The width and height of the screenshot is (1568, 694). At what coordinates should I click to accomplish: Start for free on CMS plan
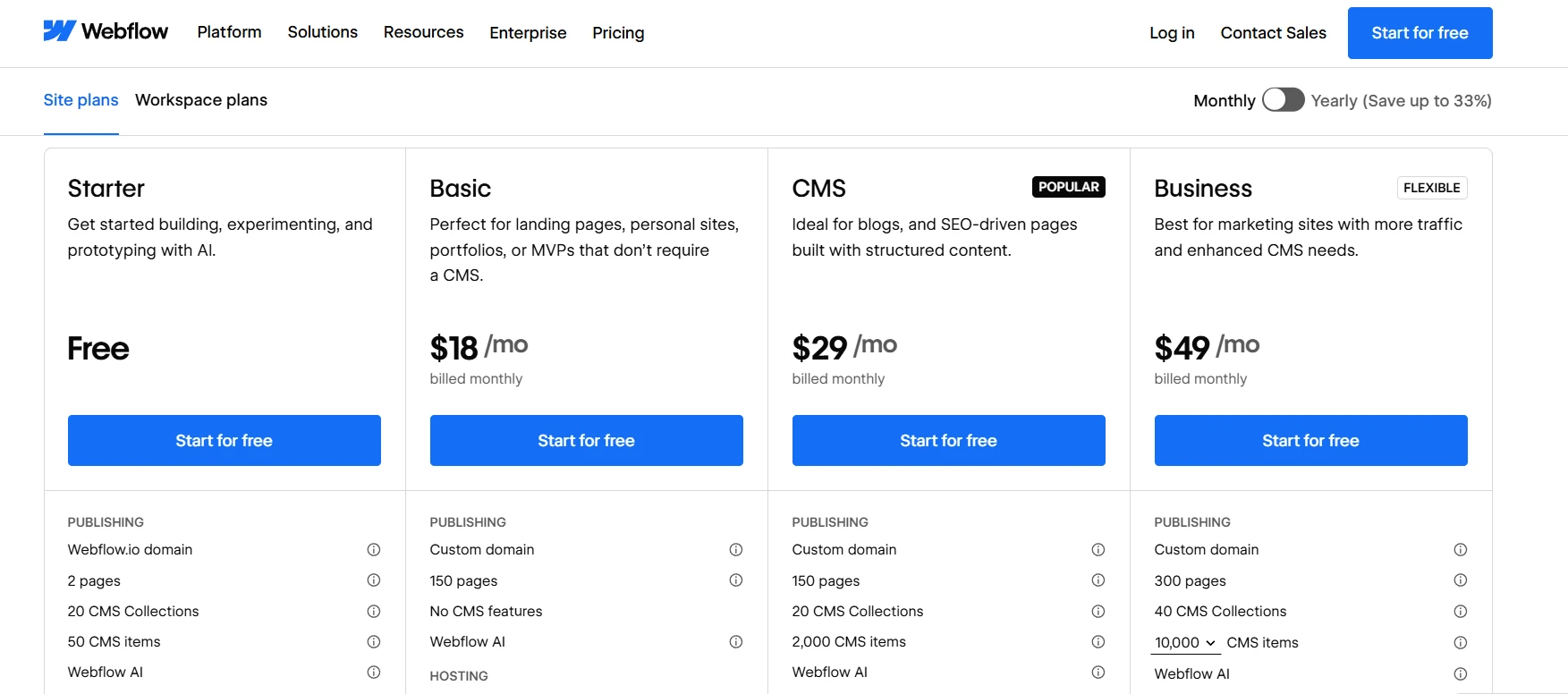pos(949,440)
